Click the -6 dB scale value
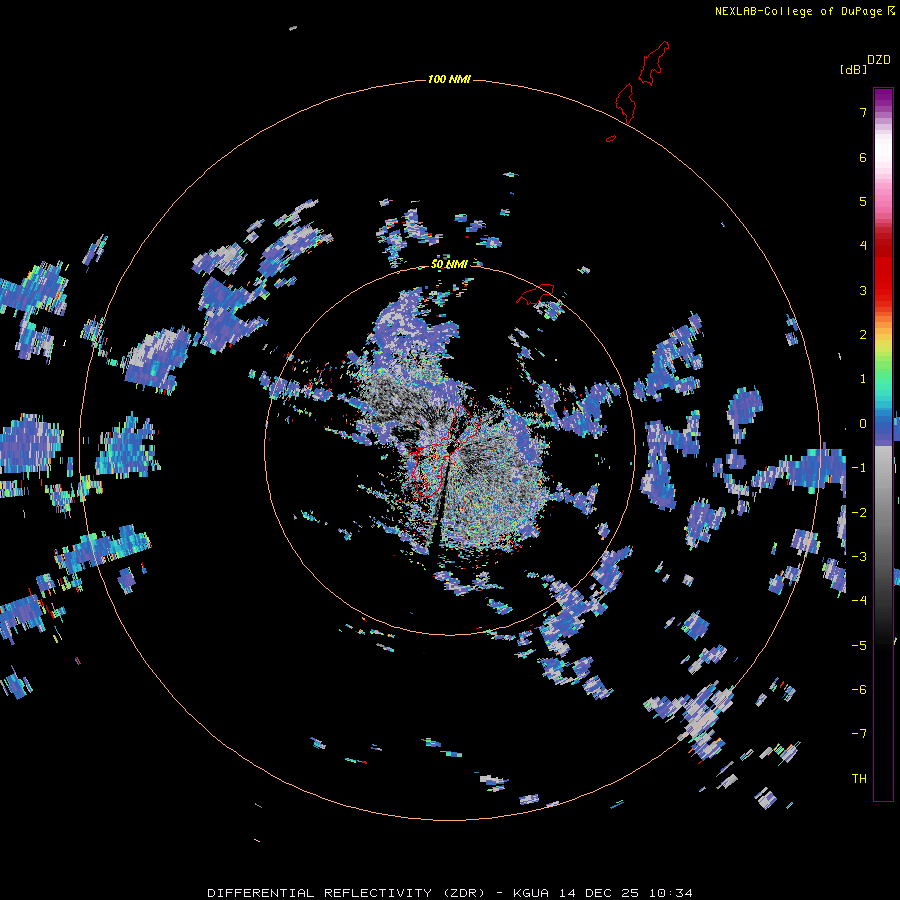This screenshot has height=900, width=900. 859,690
